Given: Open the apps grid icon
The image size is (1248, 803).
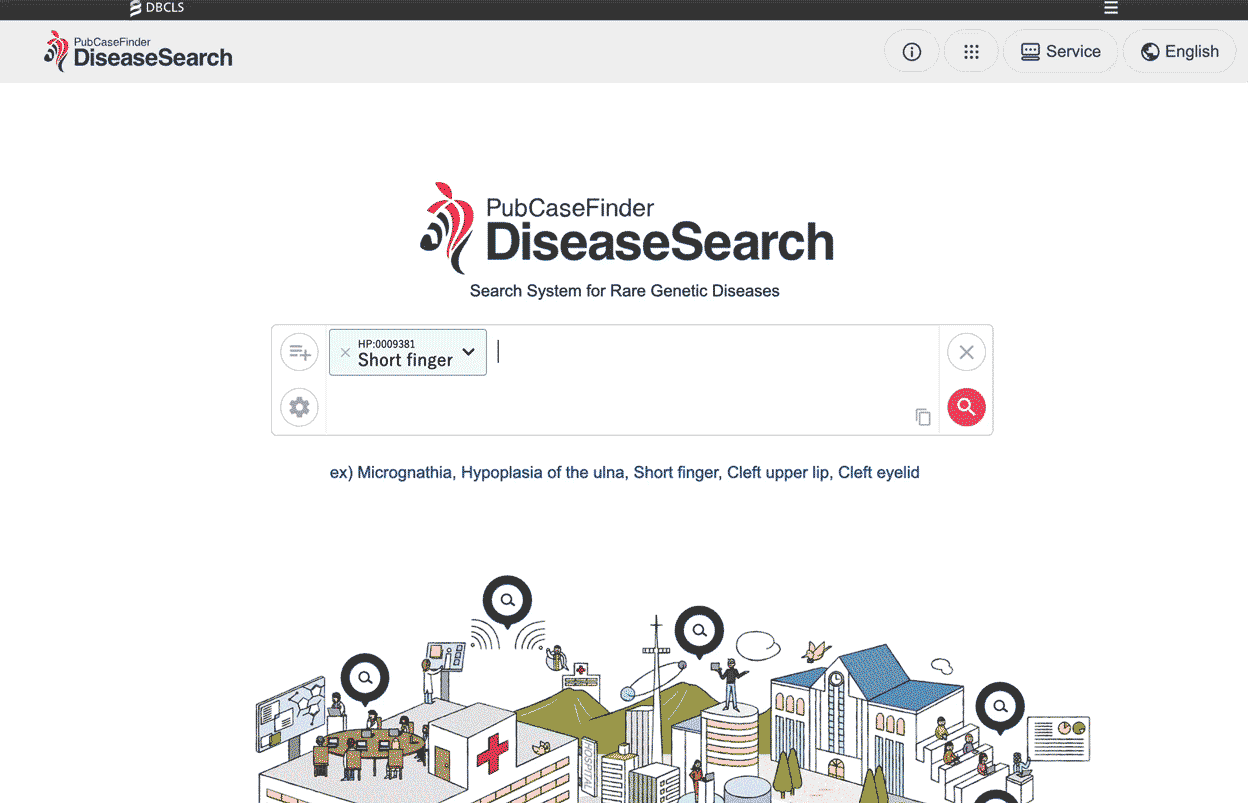Looking at the screenshot, I should click(x=971, y=52).
